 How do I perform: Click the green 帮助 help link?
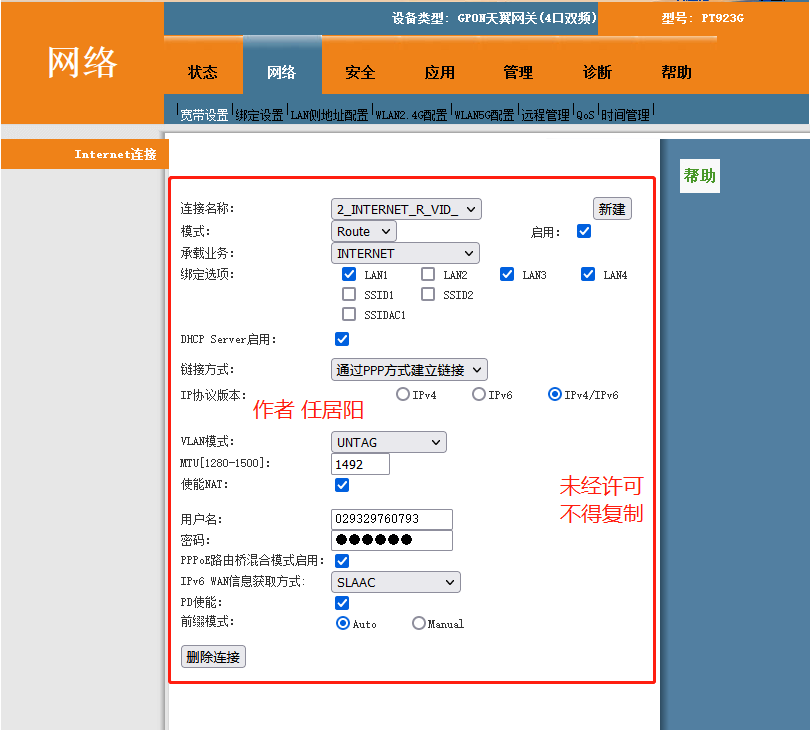point(700,176)
